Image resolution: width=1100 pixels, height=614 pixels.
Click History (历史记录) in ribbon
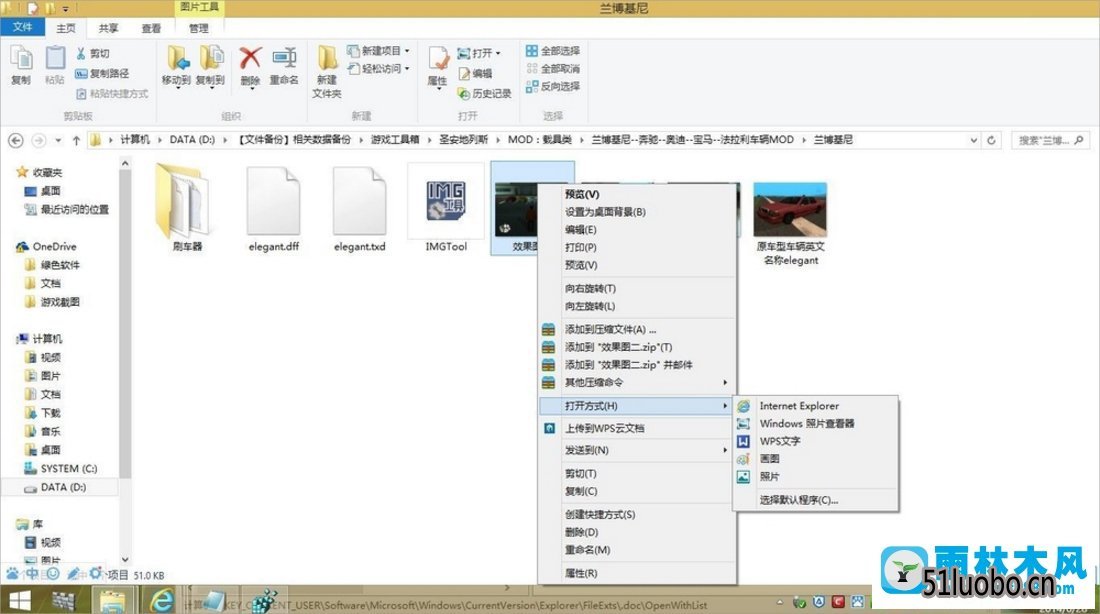(484, 93)
